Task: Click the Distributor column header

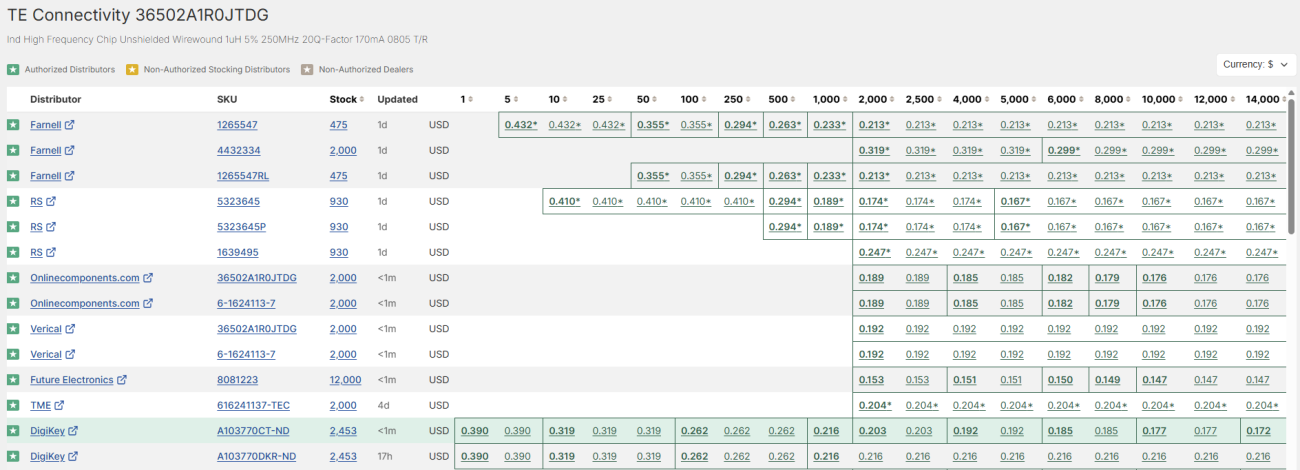Action: tap(55, 99)
